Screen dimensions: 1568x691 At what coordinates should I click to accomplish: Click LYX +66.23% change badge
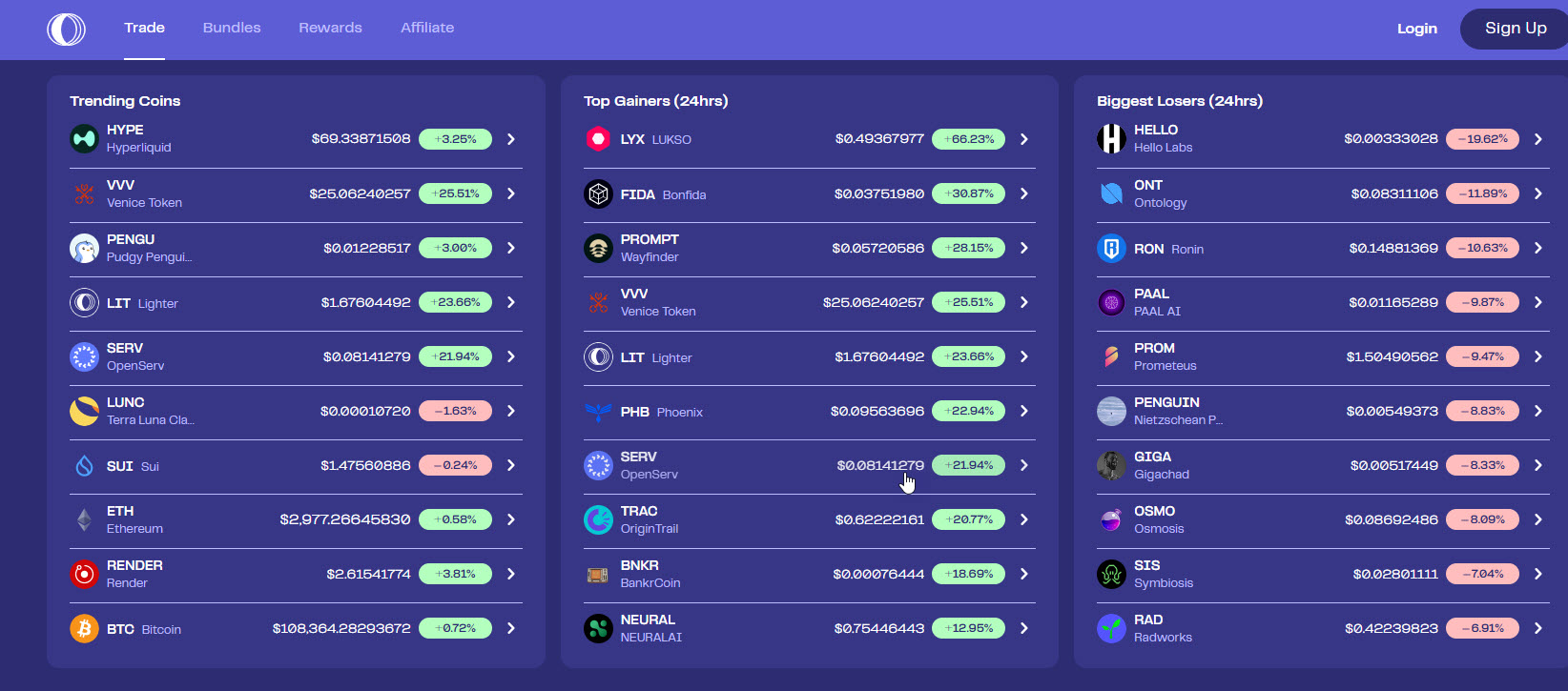(968, 139)
